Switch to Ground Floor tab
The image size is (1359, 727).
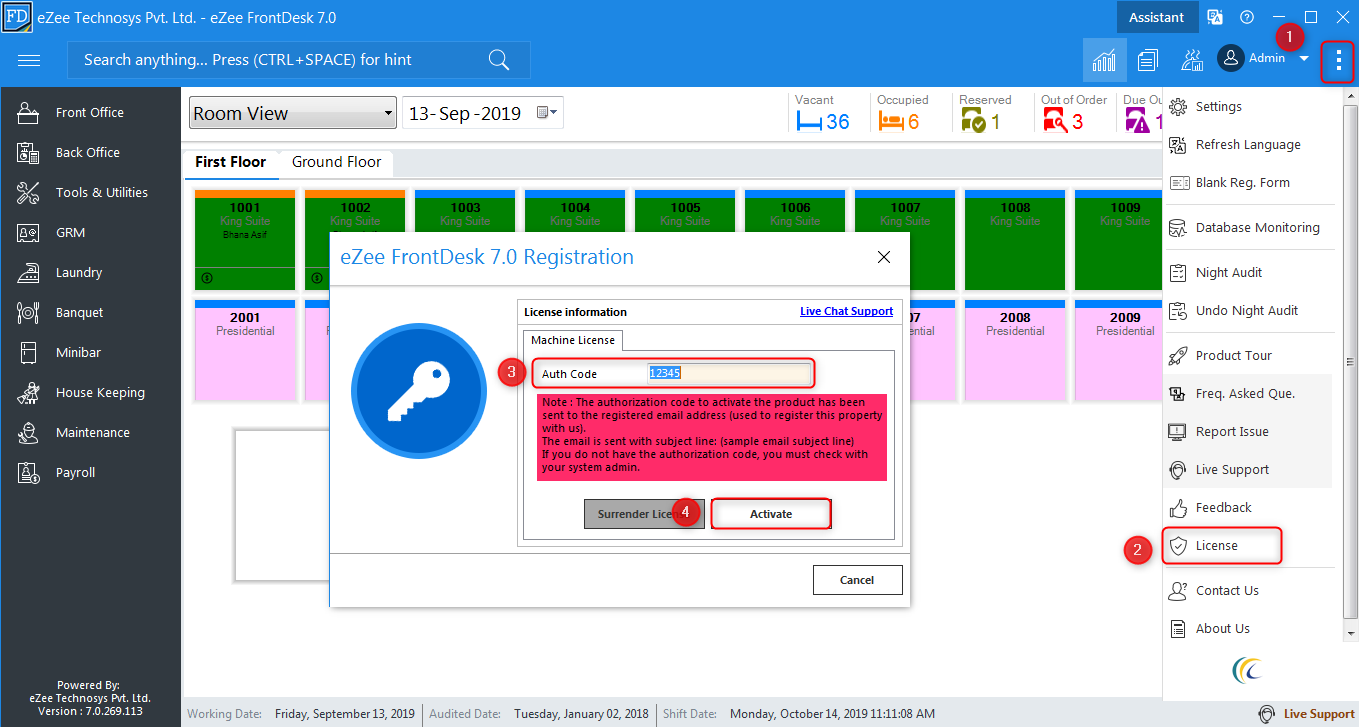pos(337,162)
